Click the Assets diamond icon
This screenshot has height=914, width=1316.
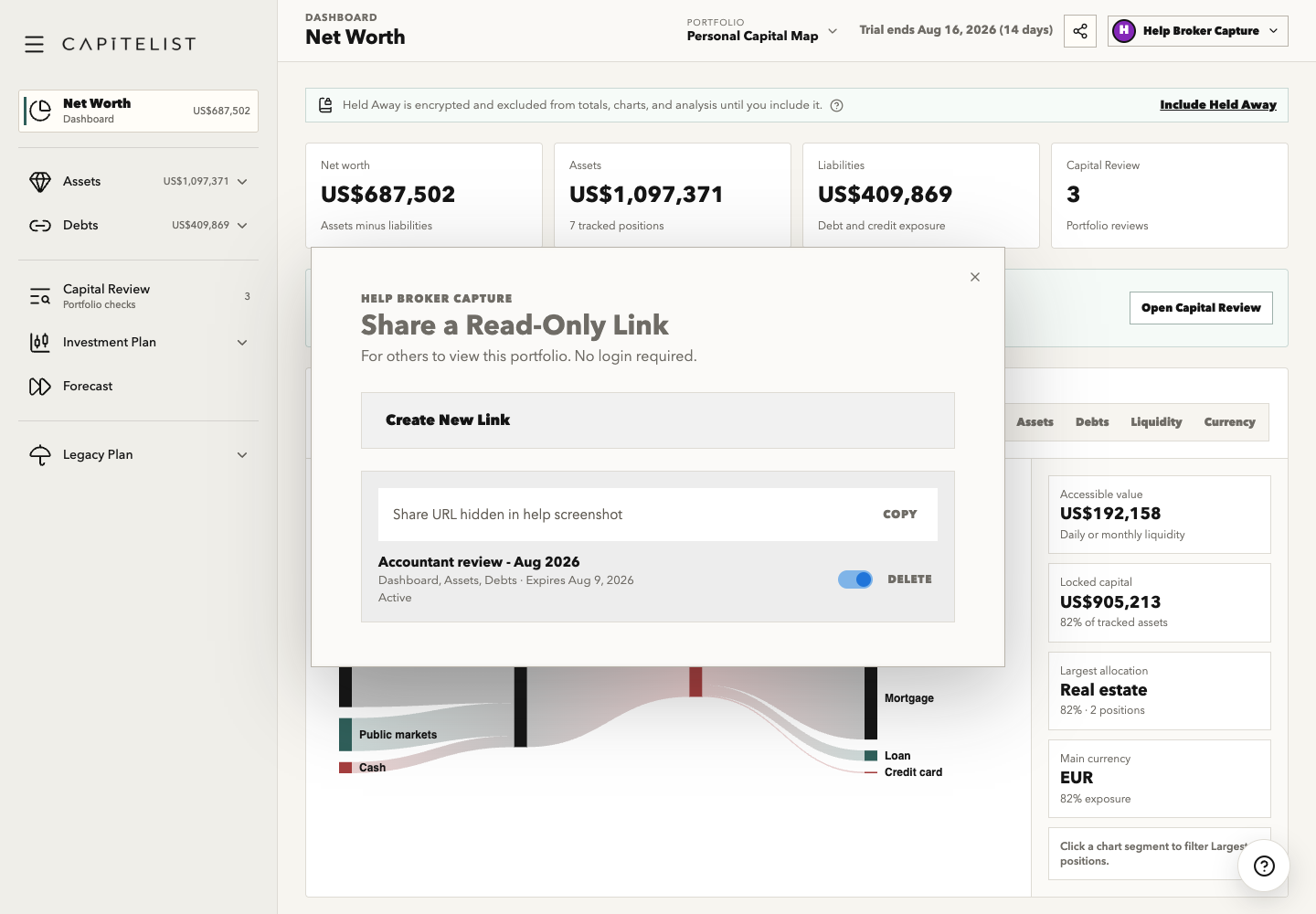(40, 182)
